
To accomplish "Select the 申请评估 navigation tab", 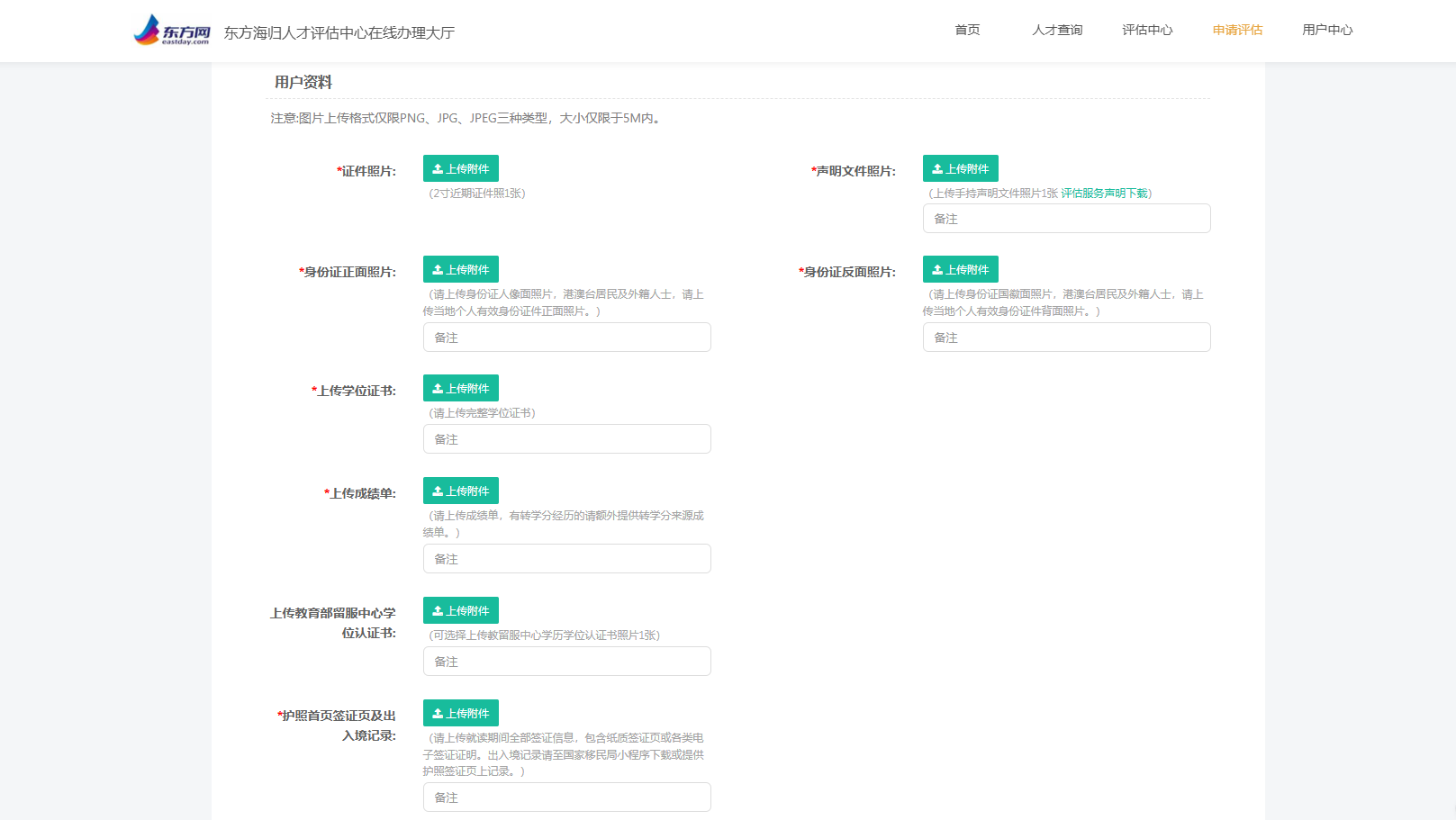I will pyautogui.click(x=1237, y=31).
